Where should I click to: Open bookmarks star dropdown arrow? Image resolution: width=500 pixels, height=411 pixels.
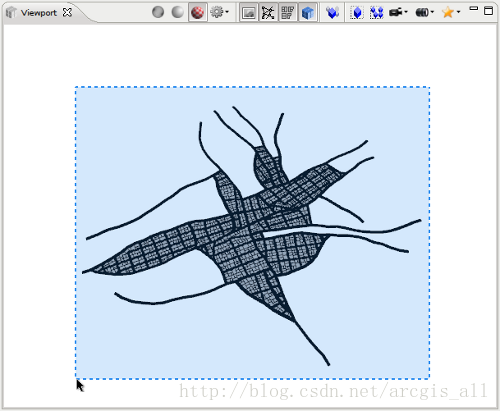[459, 12]
